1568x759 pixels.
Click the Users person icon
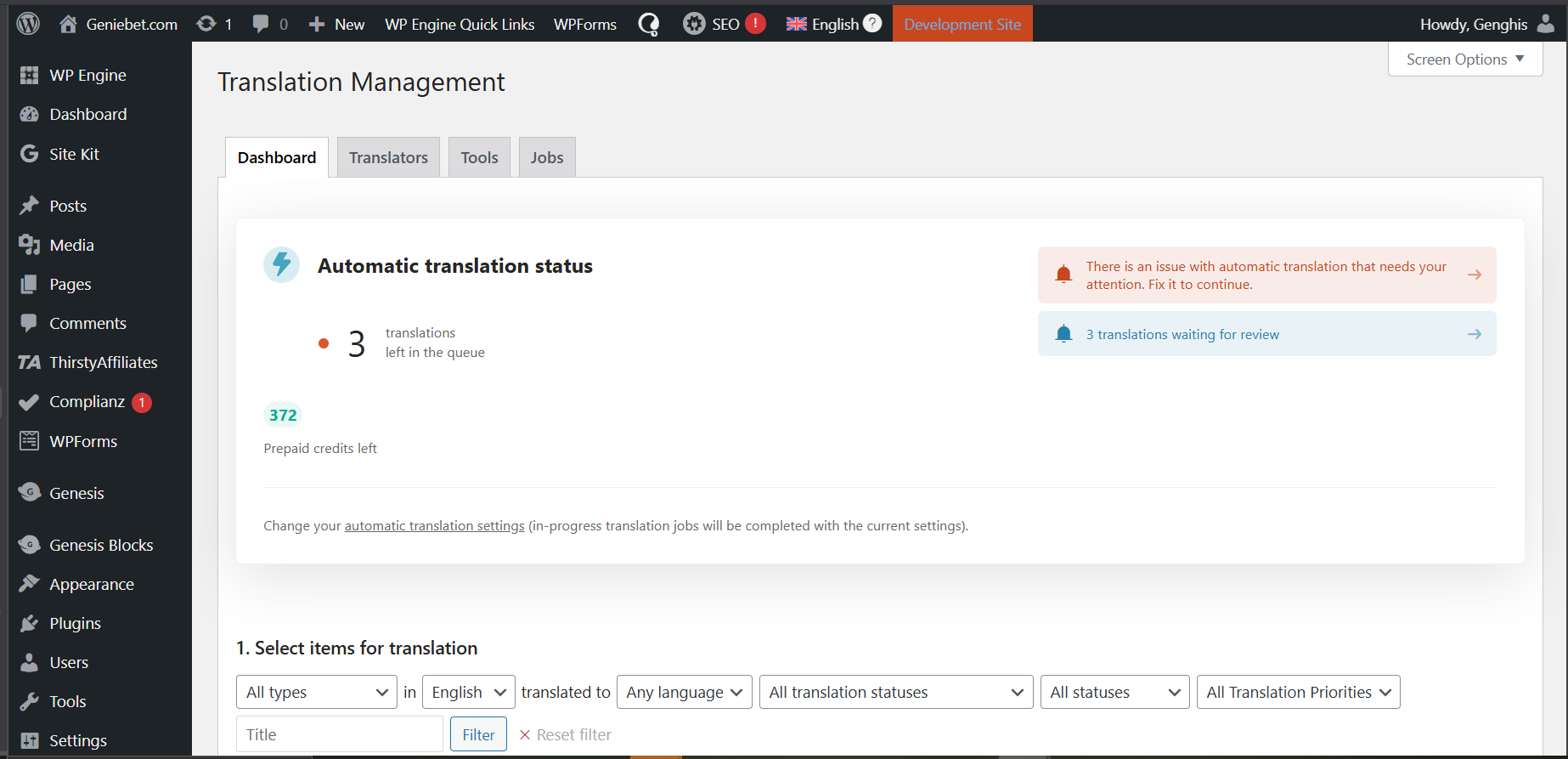[30, 662]
